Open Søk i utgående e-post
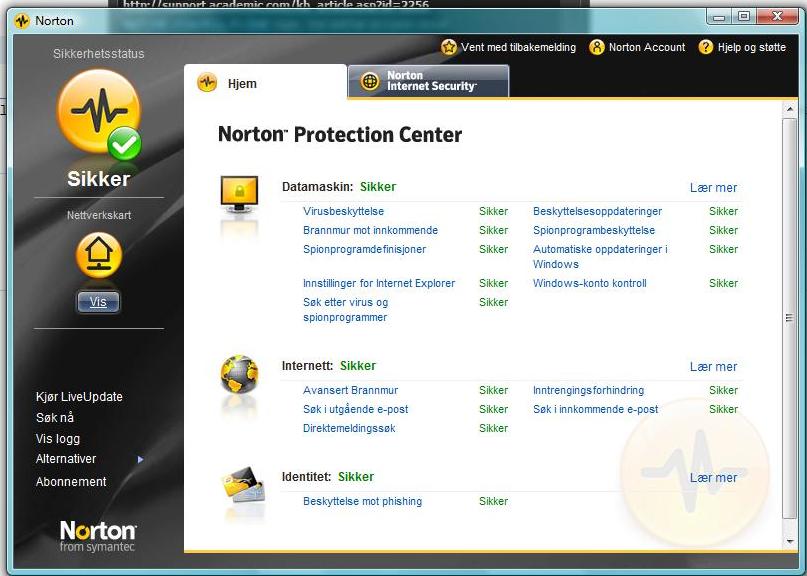807x576 pixels. [356, 409]
